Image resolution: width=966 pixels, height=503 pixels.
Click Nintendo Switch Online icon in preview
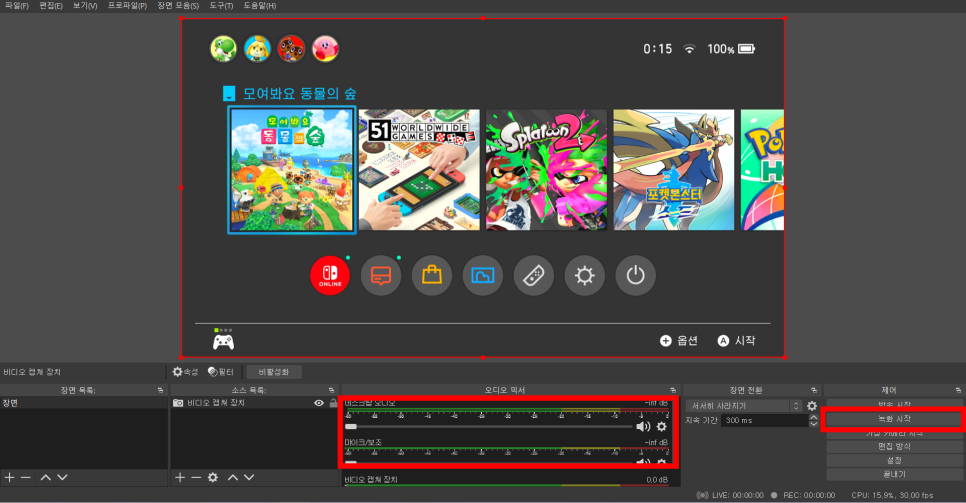point(330,275)
